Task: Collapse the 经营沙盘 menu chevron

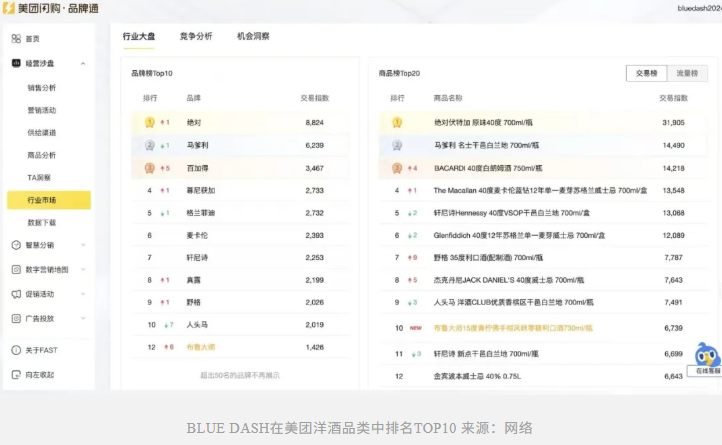Action: click(x=83, y=64)
